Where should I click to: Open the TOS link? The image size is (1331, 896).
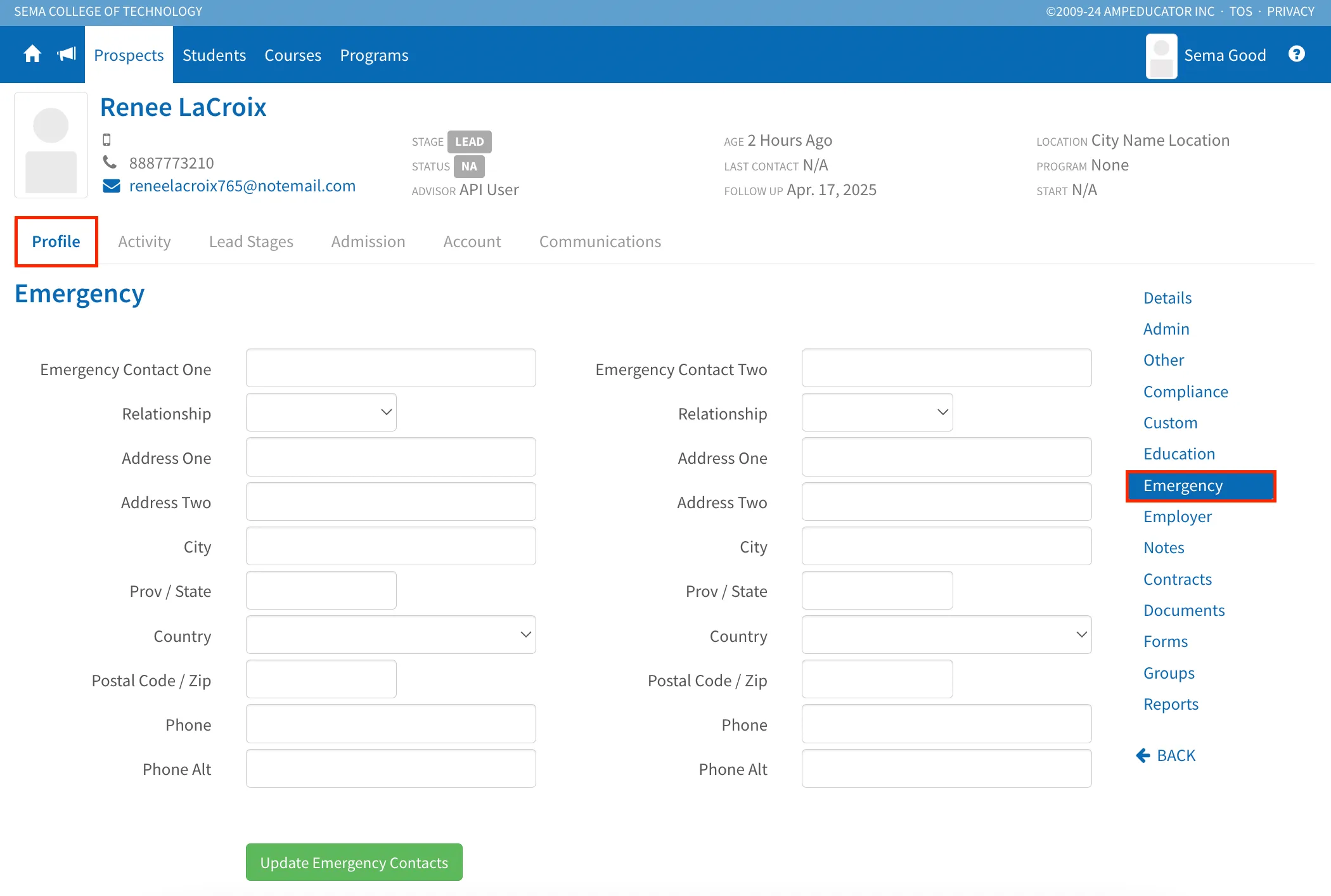pyautogui.click(x=1241, y=11)
